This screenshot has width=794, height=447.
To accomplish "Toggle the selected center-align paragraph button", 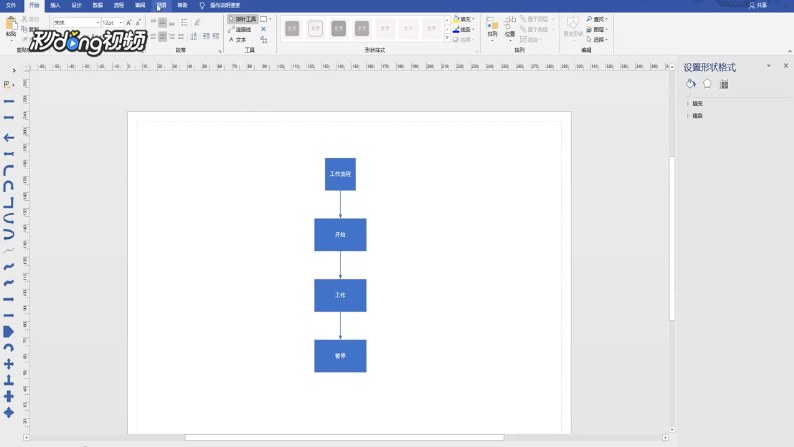I will (x=162, y=36).
